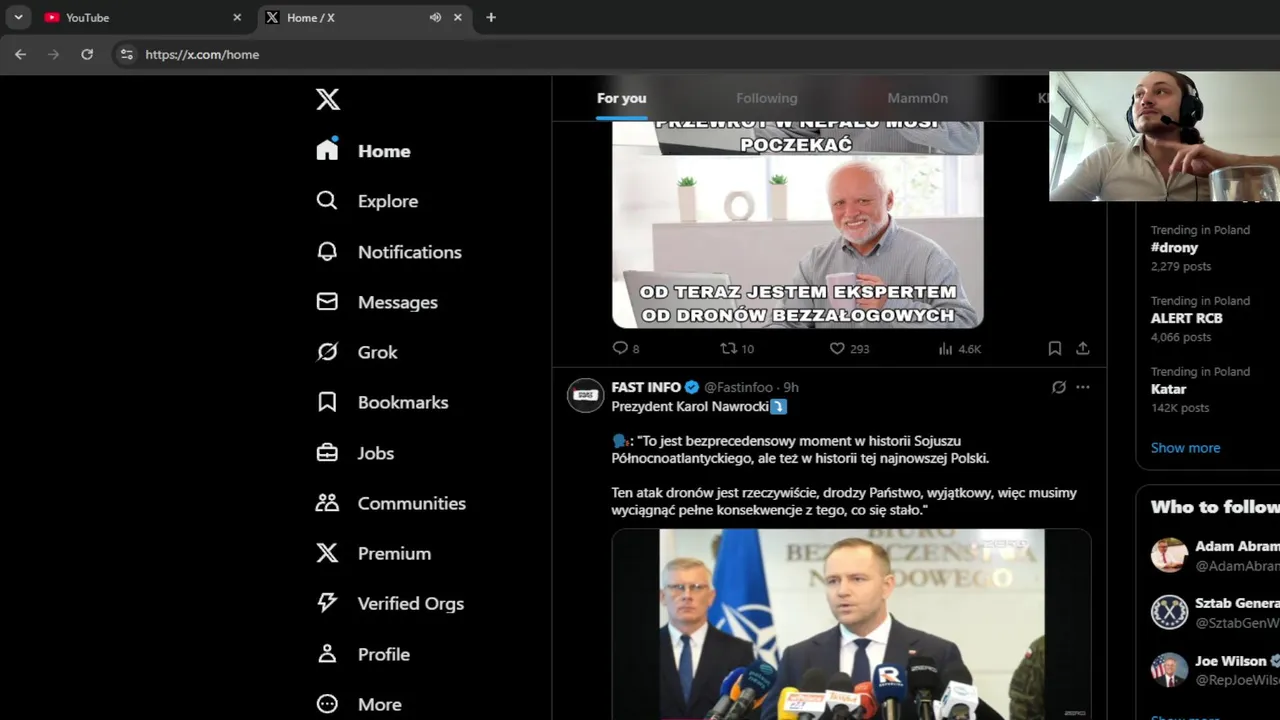Open Sztab Genera suggested profile
This screenshot has width=1280, height=720.
1215,613
